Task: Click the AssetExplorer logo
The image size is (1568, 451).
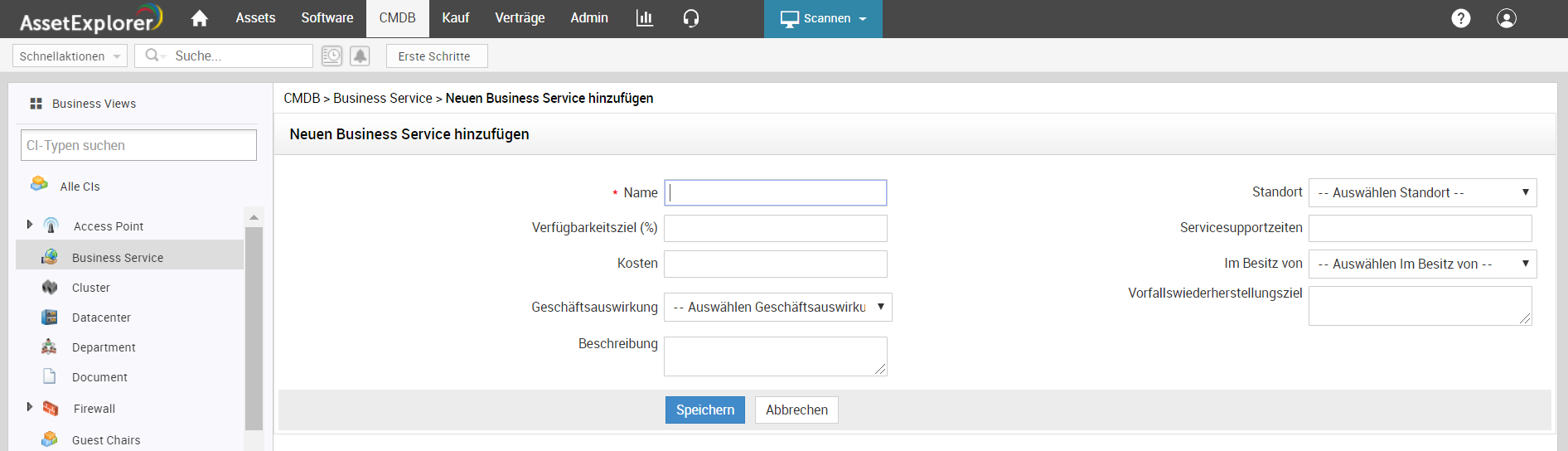Action: 90,19
